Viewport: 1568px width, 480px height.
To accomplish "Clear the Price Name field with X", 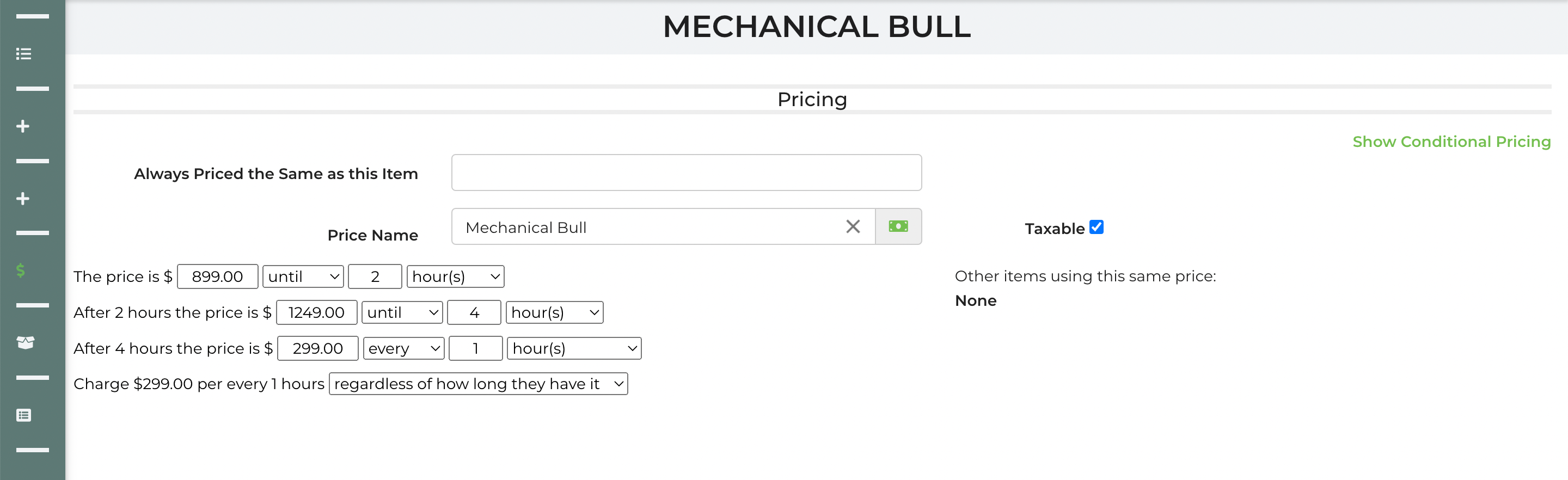I will coord(853,227).
